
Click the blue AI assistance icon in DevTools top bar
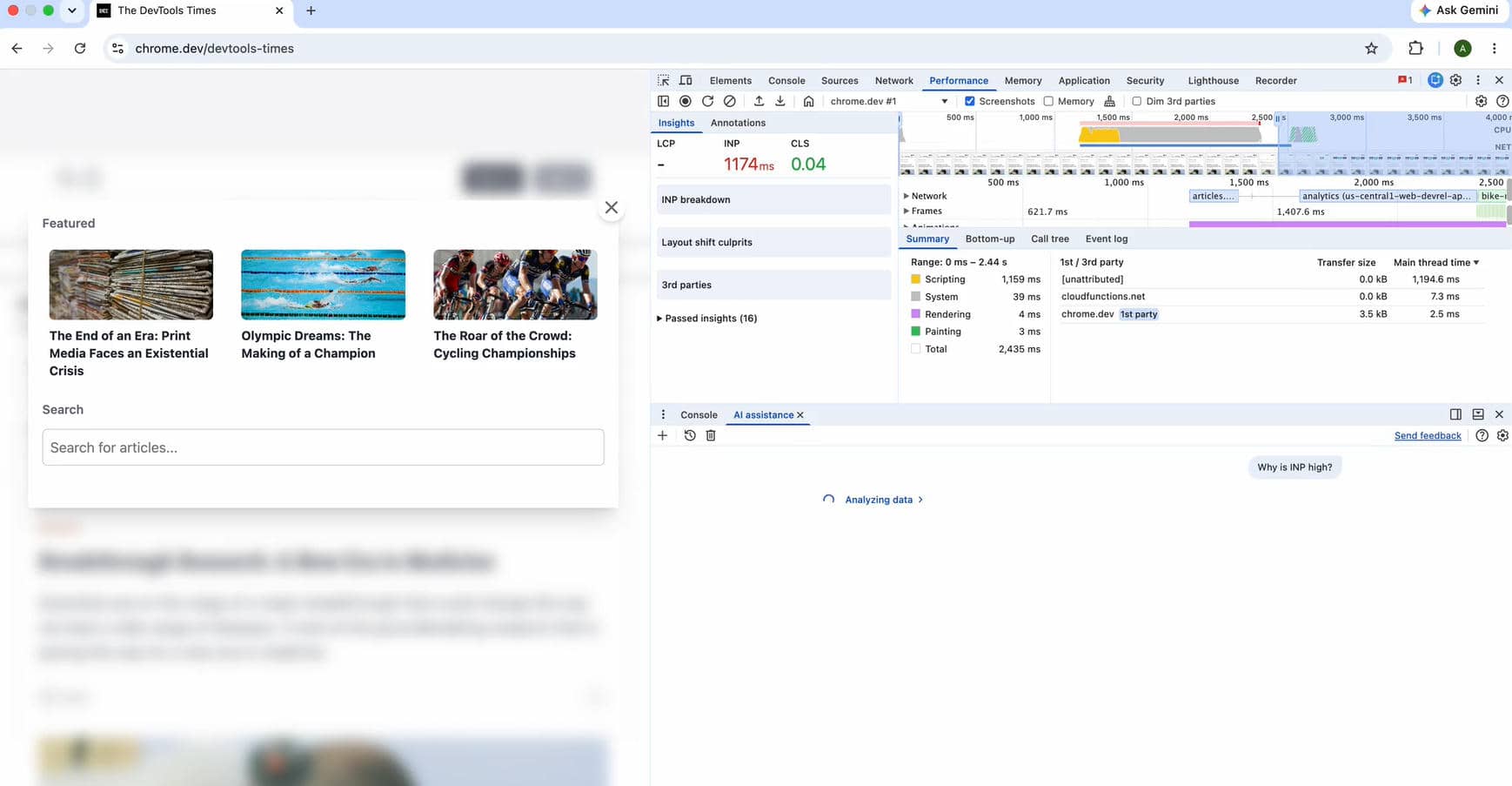1435,80
